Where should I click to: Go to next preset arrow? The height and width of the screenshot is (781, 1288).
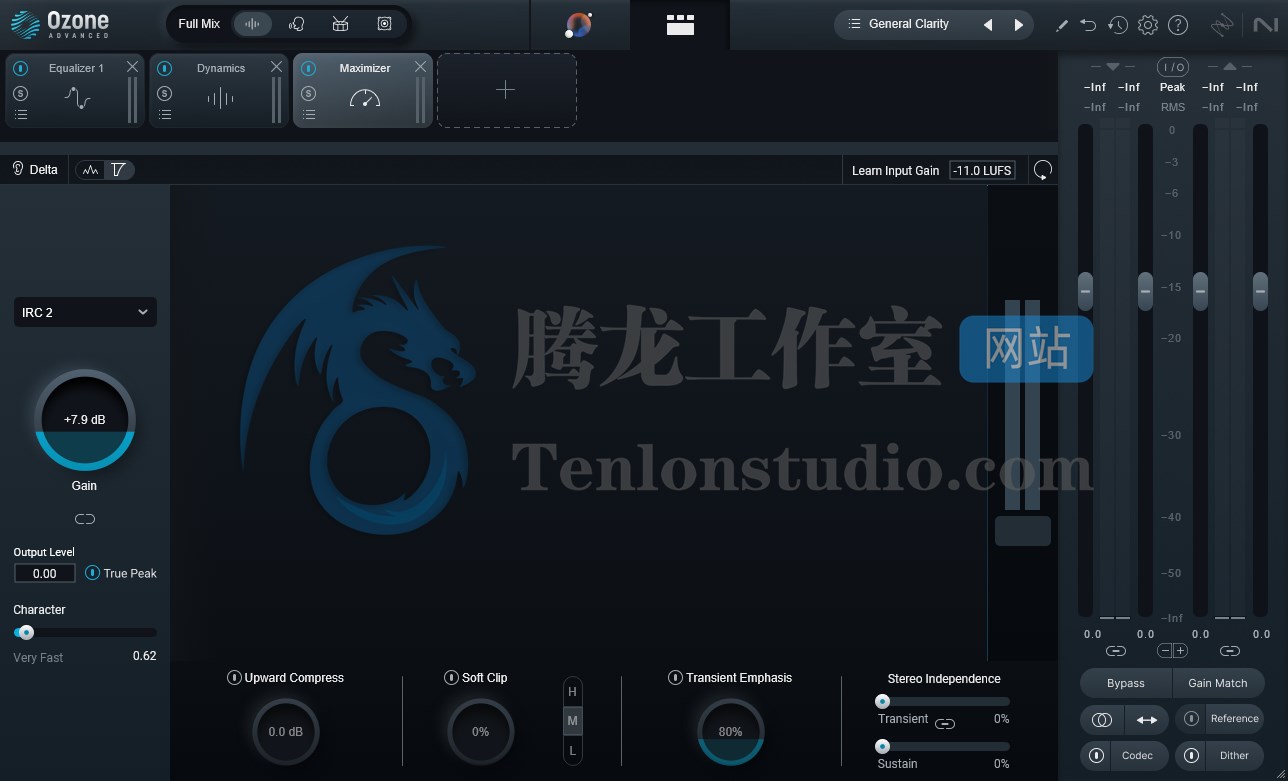(1019, 25)
